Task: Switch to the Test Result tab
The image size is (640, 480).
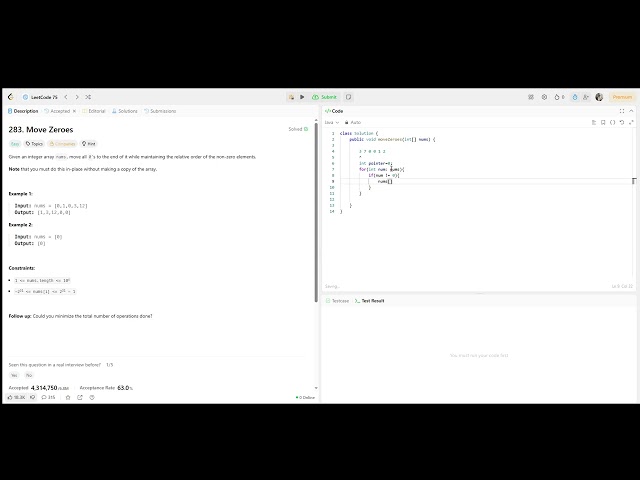Action: click(x=369, y=301)
